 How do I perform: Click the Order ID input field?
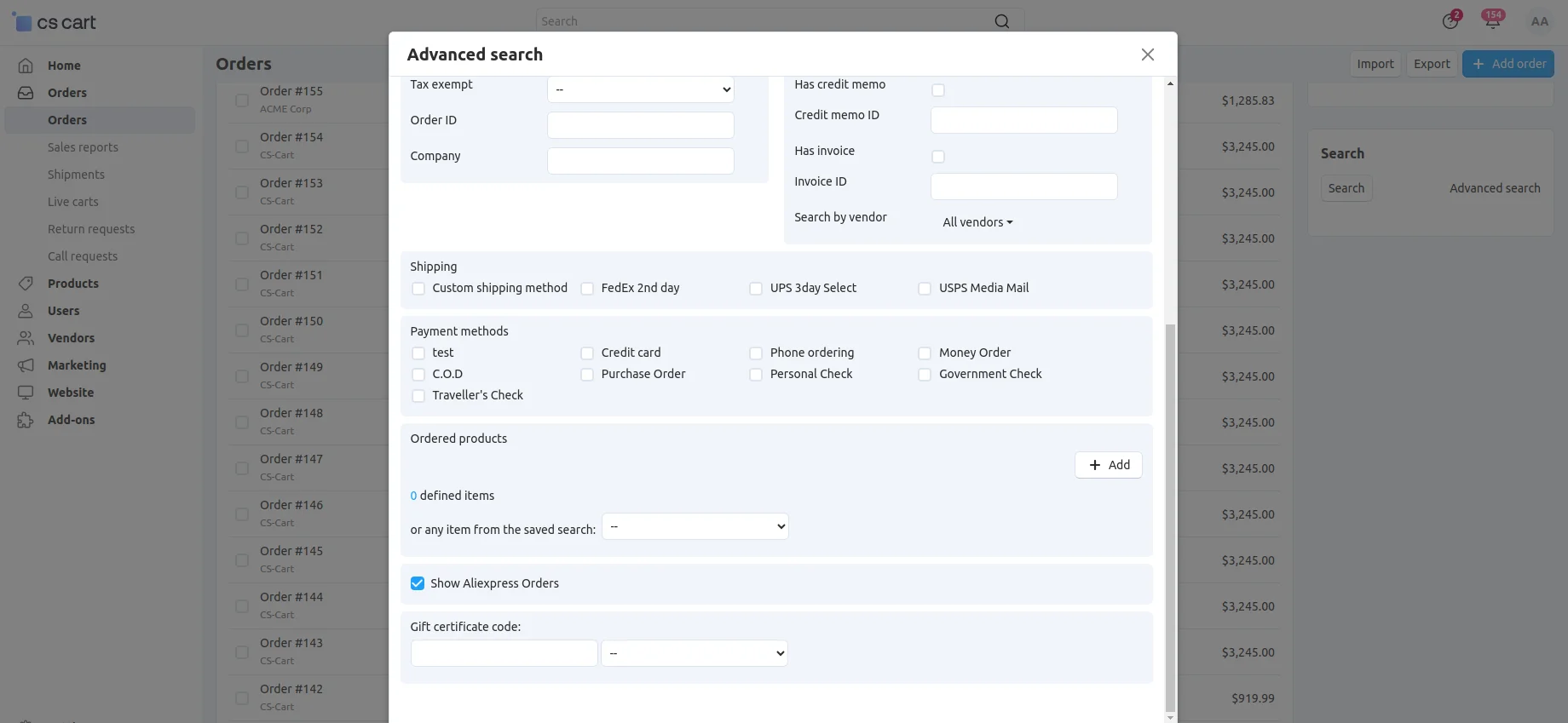click(640, 125)
